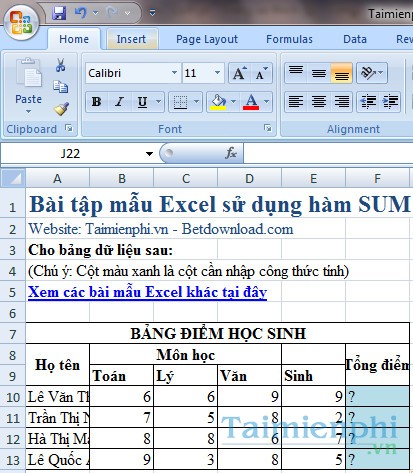Image resolution: width=413 pixels, height=473 pixels.
Task: Open the Font dialog launcher
Action: tap(268, 128)
